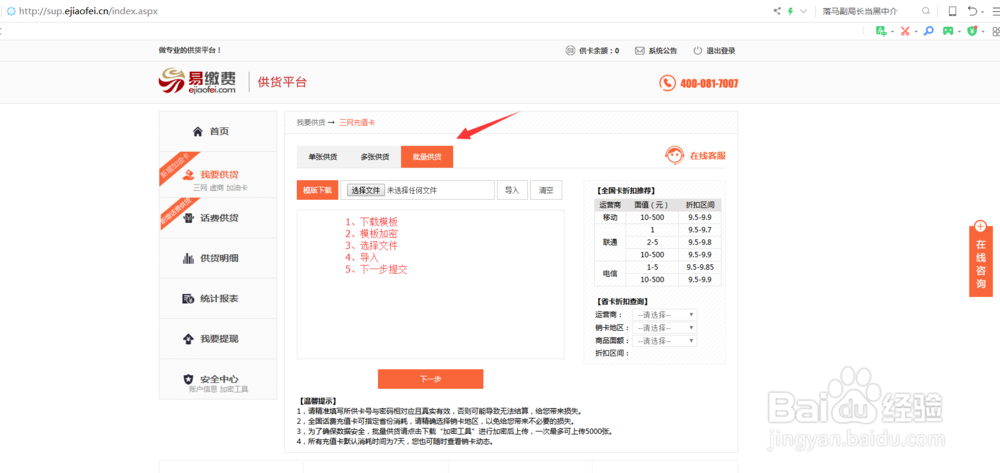This screenshot has width=1000, height=473.
Task: Click the envelope icon for 系统公告
Action: [x=639, y=50]
